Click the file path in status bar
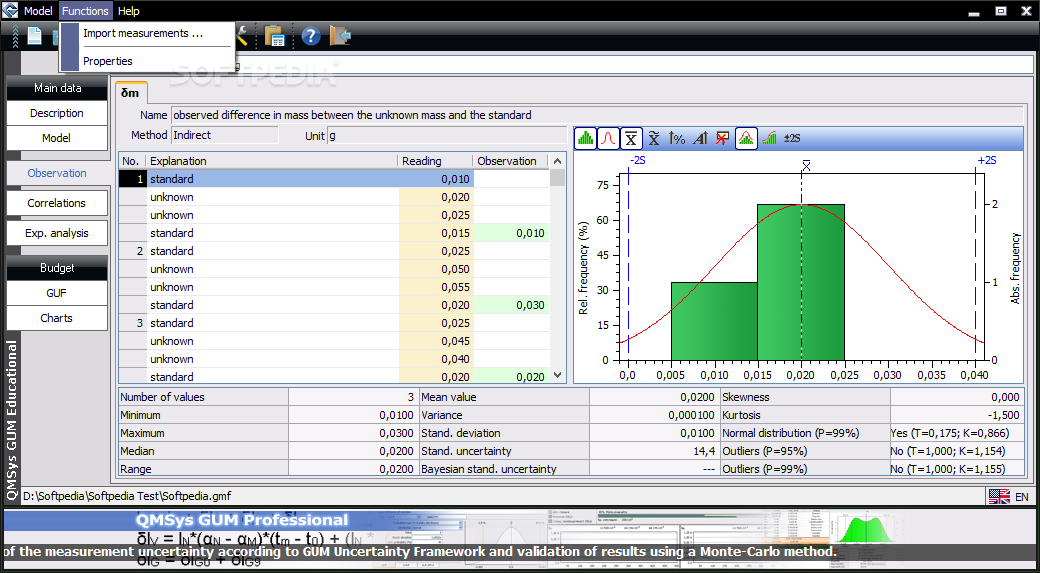Viewport: 1040px width, 573px height. coord(127,496)
